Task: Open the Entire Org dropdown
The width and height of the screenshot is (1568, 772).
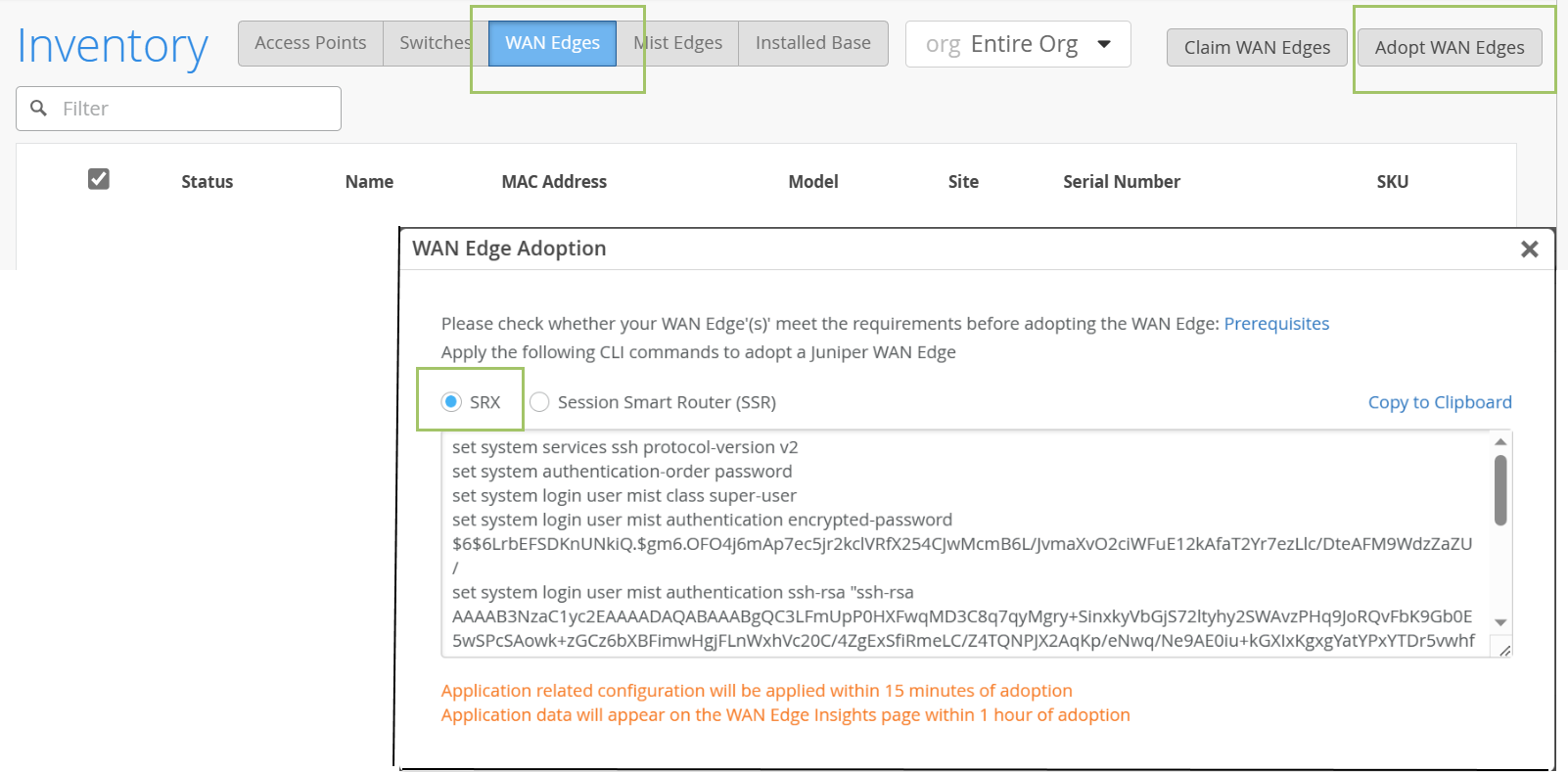Action: [1018, 45]
